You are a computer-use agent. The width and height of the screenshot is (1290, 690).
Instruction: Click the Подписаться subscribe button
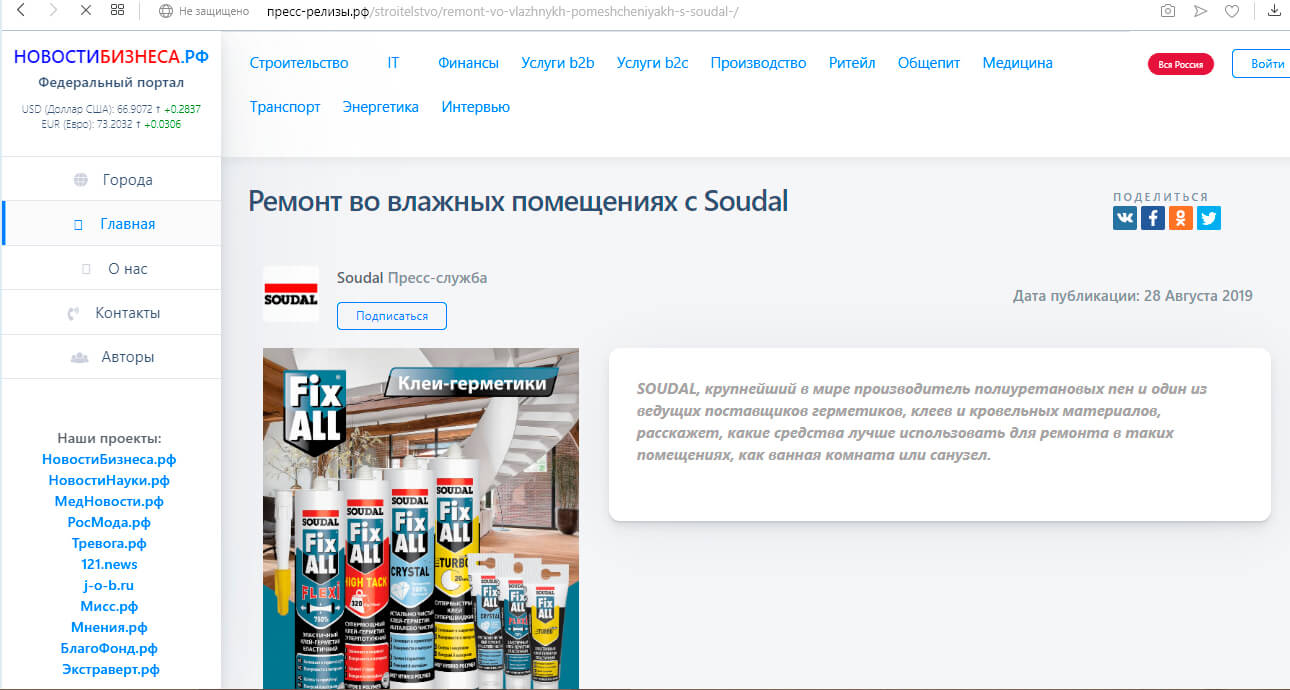coord(392,316)
